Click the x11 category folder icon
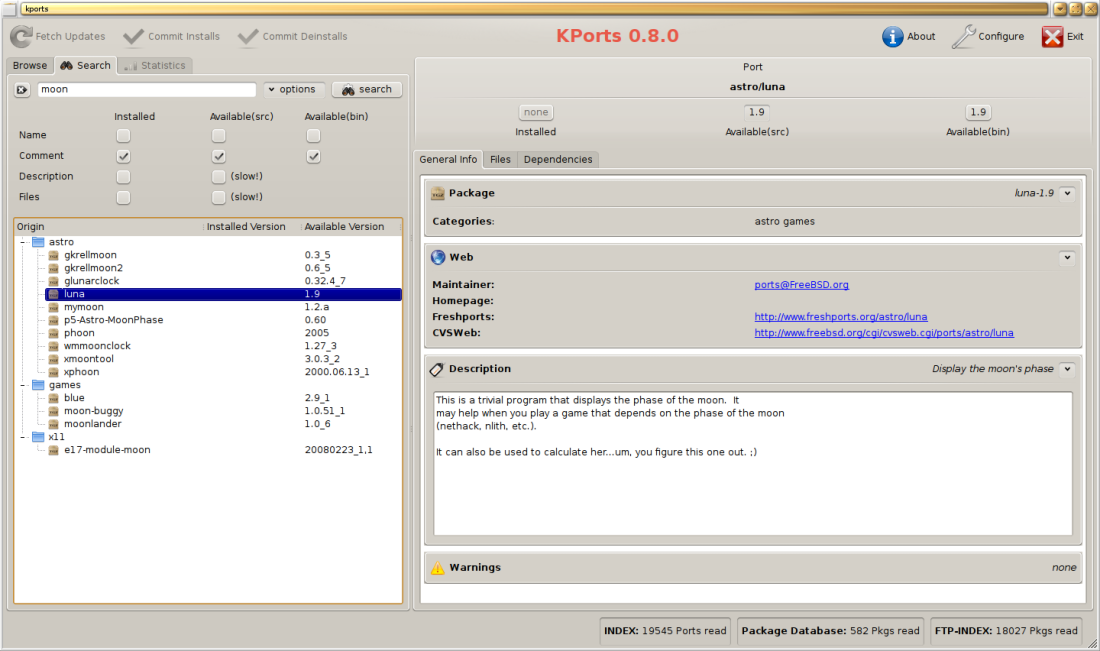This screenshot has height=651, width=1100. pyautogui.click(x=39, y=437)
